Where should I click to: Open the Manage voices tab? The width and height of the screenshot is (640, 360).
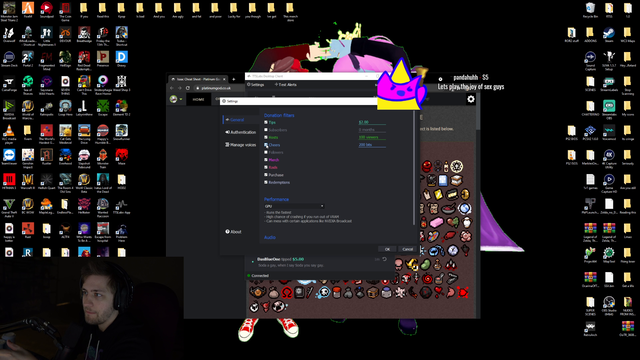click(x=240, y=144)
